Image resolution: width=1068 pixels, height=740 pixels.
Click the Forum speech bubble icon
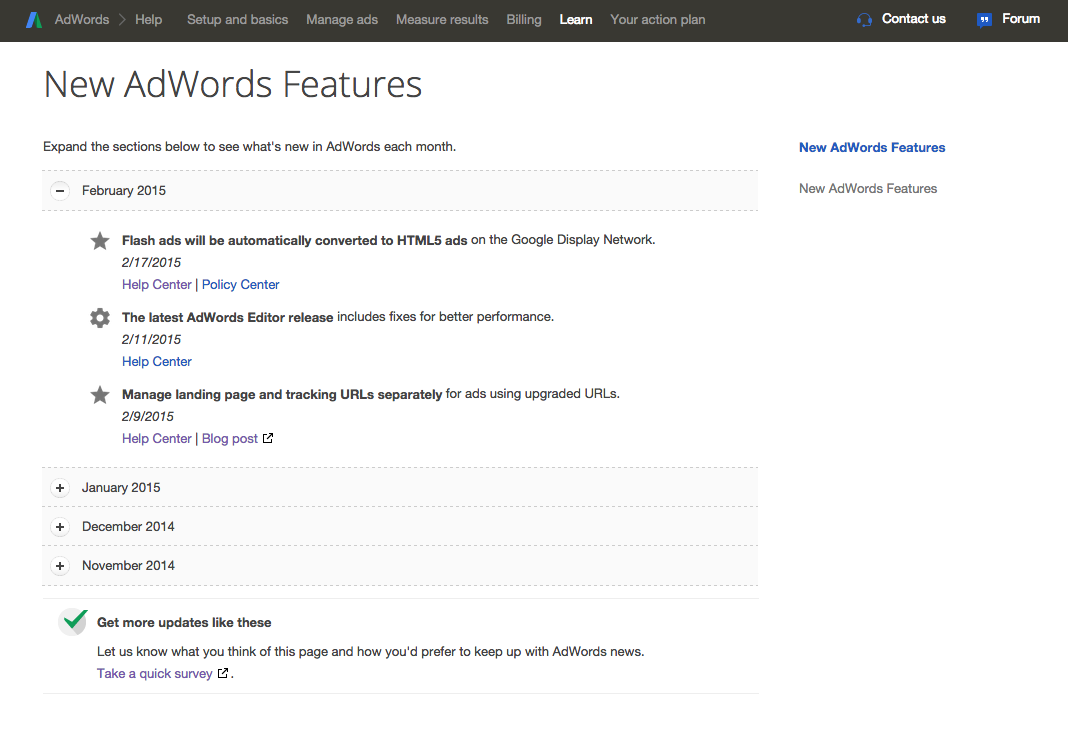[984, 20]
